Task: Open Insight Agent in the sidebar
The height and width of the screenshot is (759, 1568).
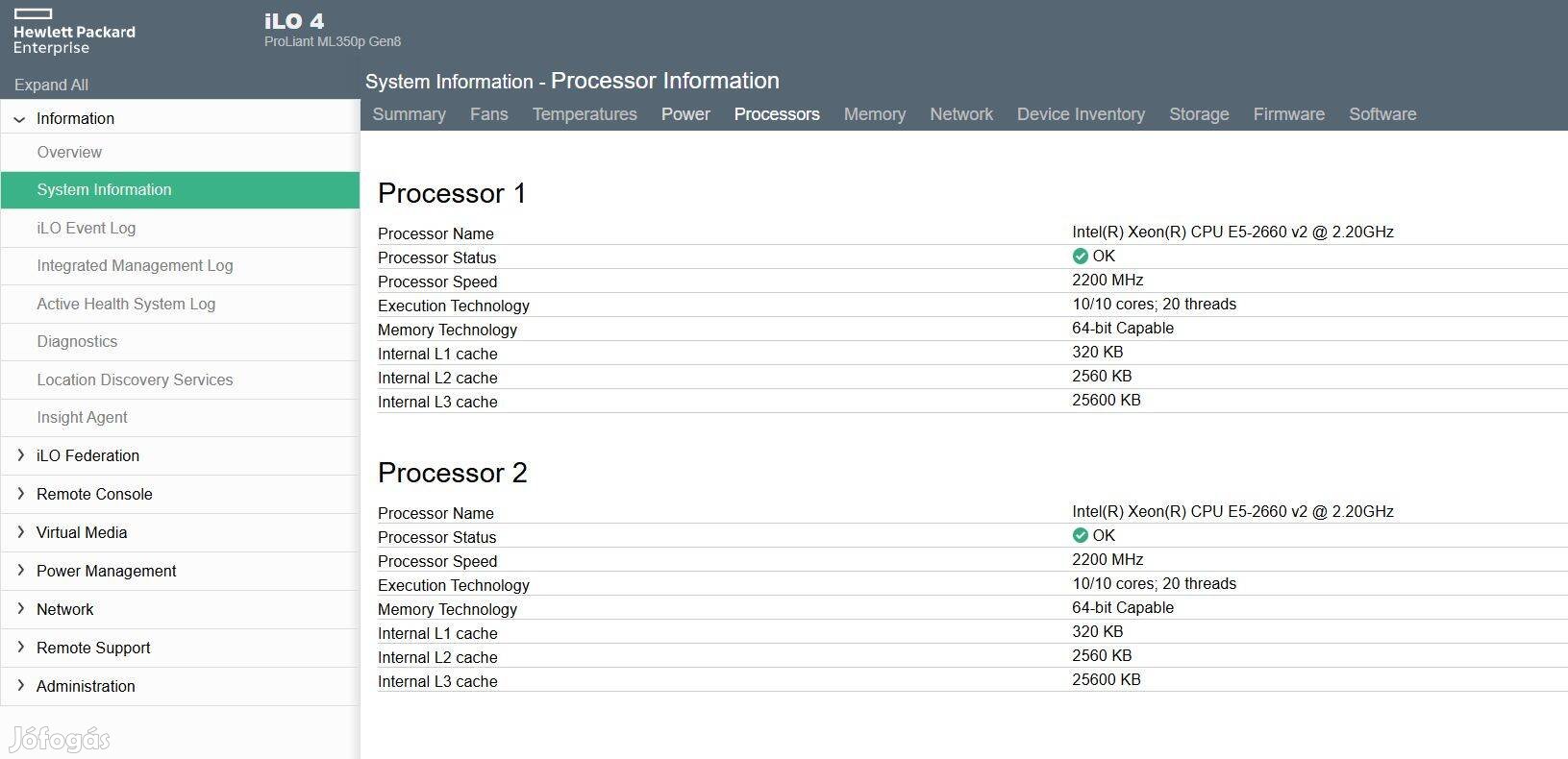Action: (180, 417)
